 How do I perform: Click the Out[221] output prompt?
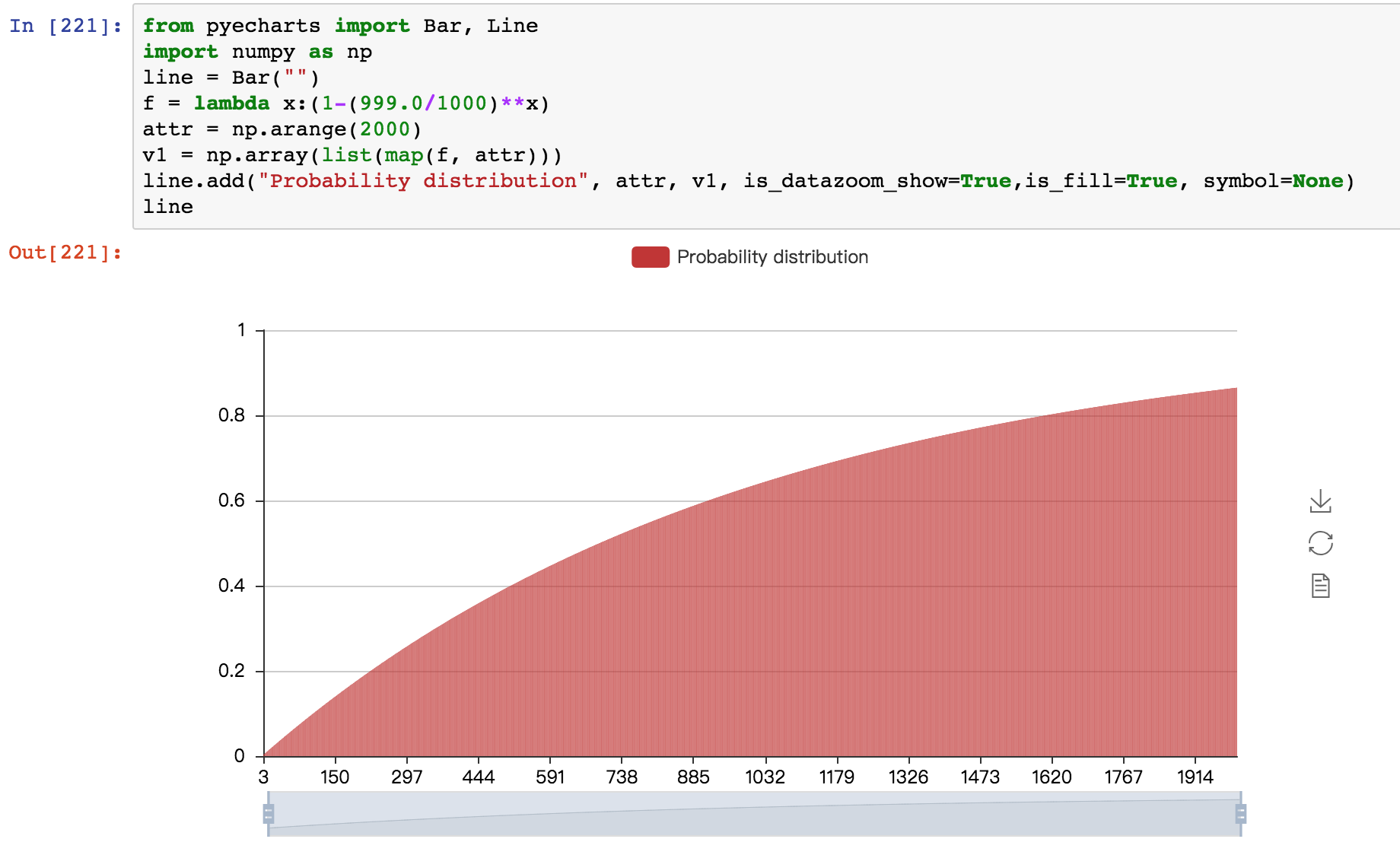(65, 253)
